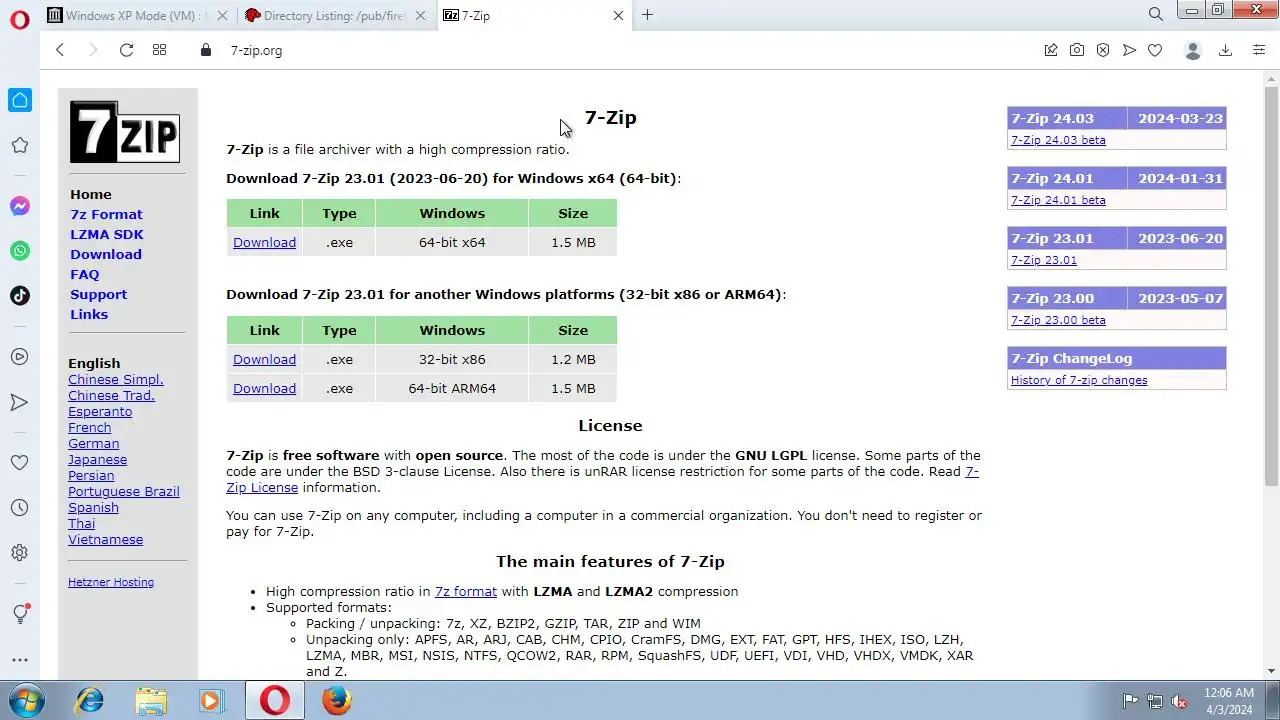Image resolution: width=1280 pixels, height=720 pixels.
Task: Open the Hetzner Hosting link
Action: [x=111, y=582]
